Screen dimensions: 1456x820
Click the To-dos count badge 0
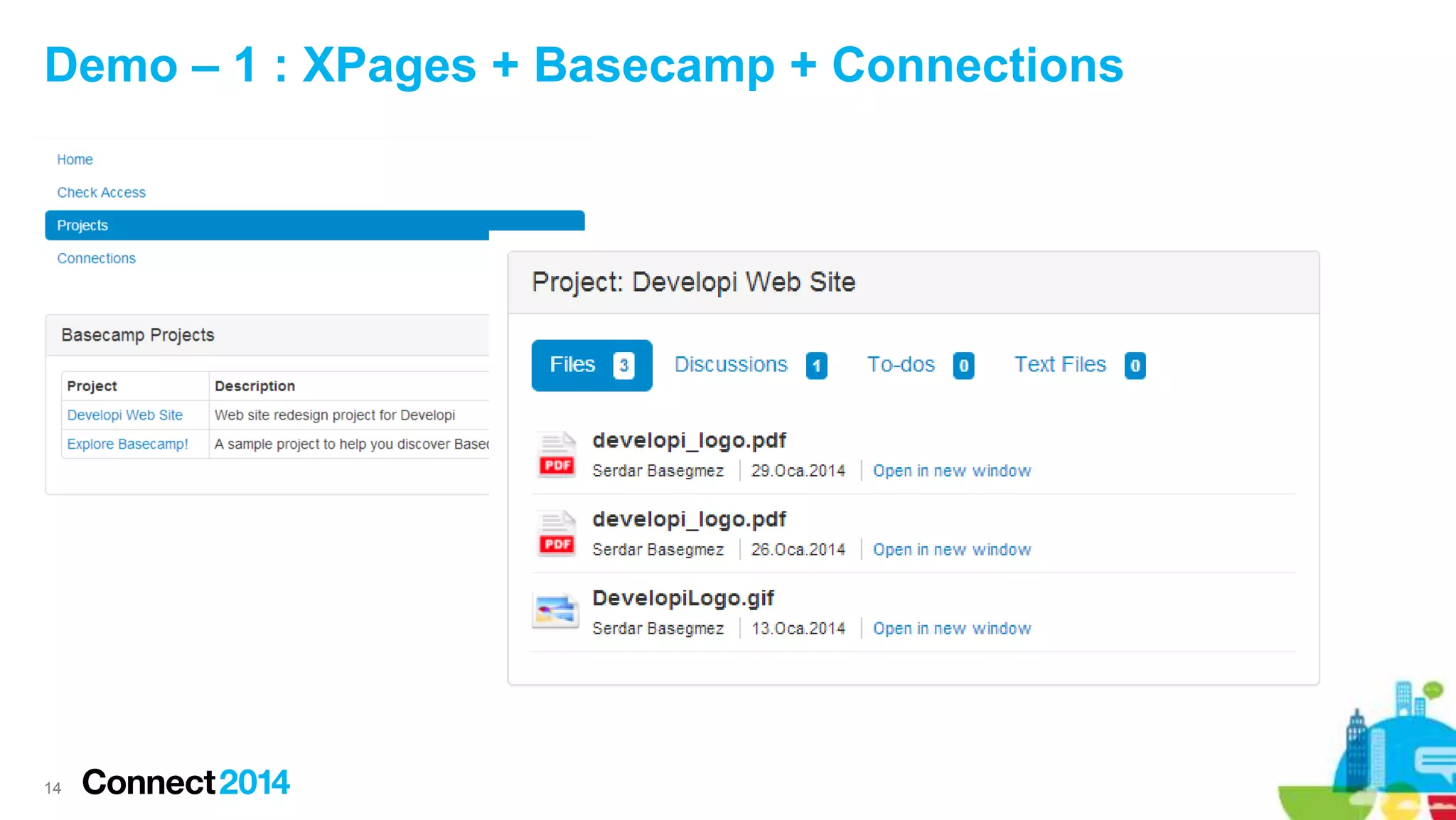point(963,366)
